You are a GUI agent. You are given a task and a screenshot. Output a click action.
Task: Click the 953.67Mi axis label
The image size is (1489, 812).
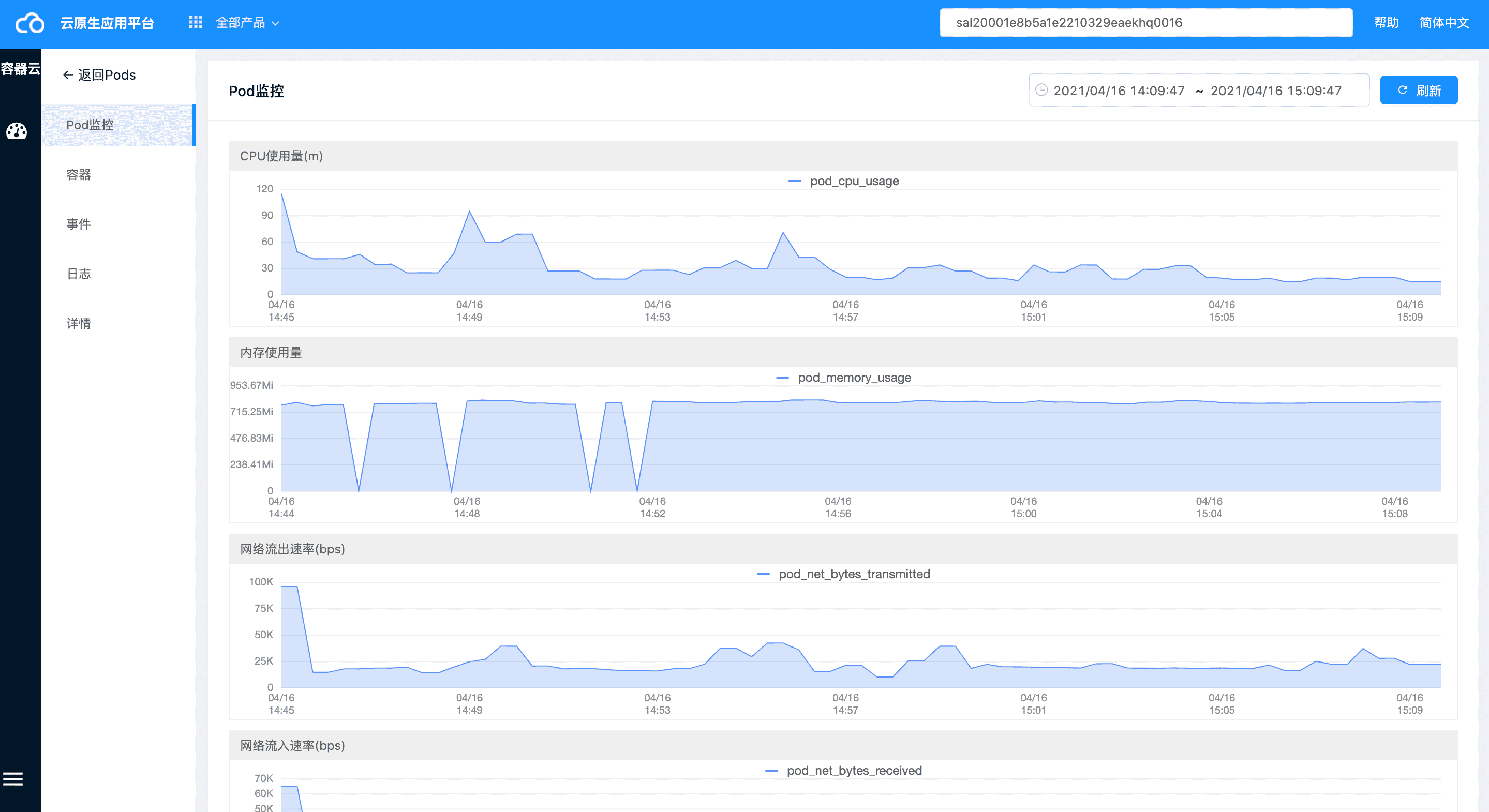(251, 385)
